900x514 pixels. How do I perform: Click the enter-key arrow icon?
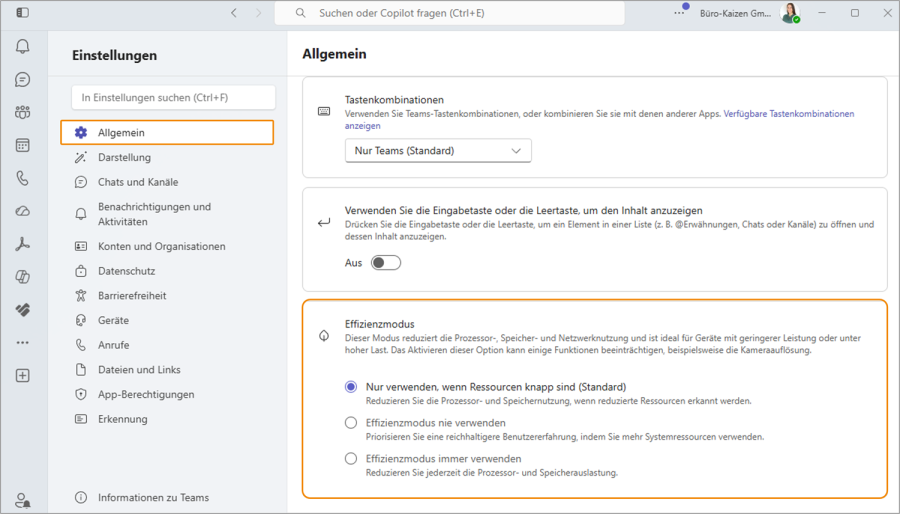click(x=324, y=223)
